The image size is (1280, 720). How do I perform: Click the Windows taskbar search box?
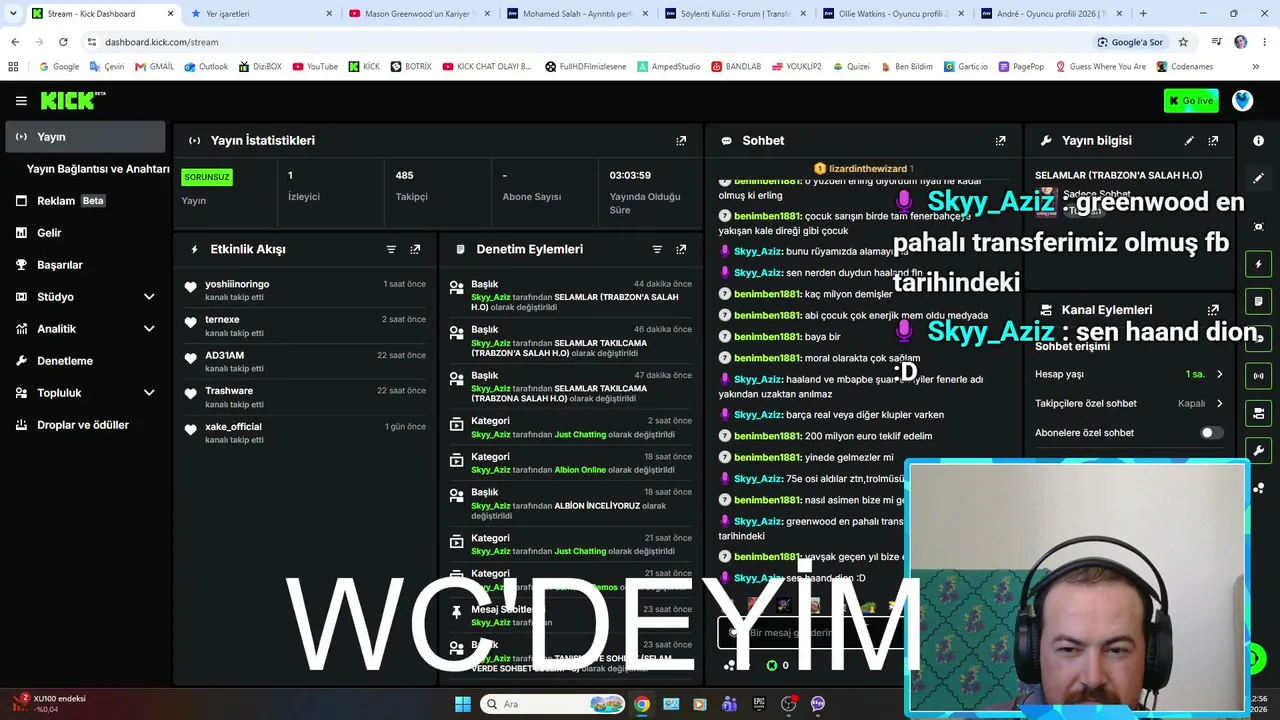[553, 704]
